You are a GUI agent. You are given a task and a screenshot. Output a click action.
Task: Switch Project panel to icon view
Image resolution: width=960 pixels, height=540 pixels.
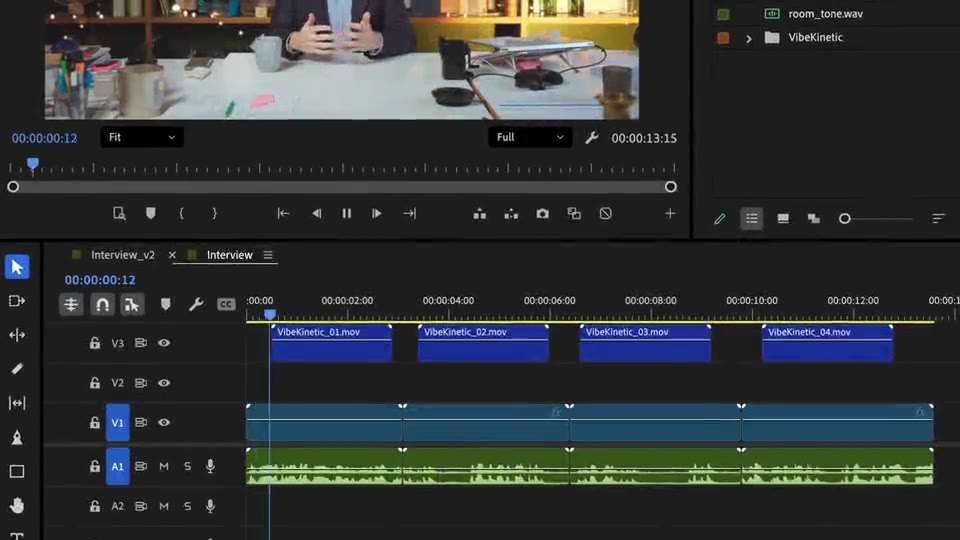click(x=782, y=219)
